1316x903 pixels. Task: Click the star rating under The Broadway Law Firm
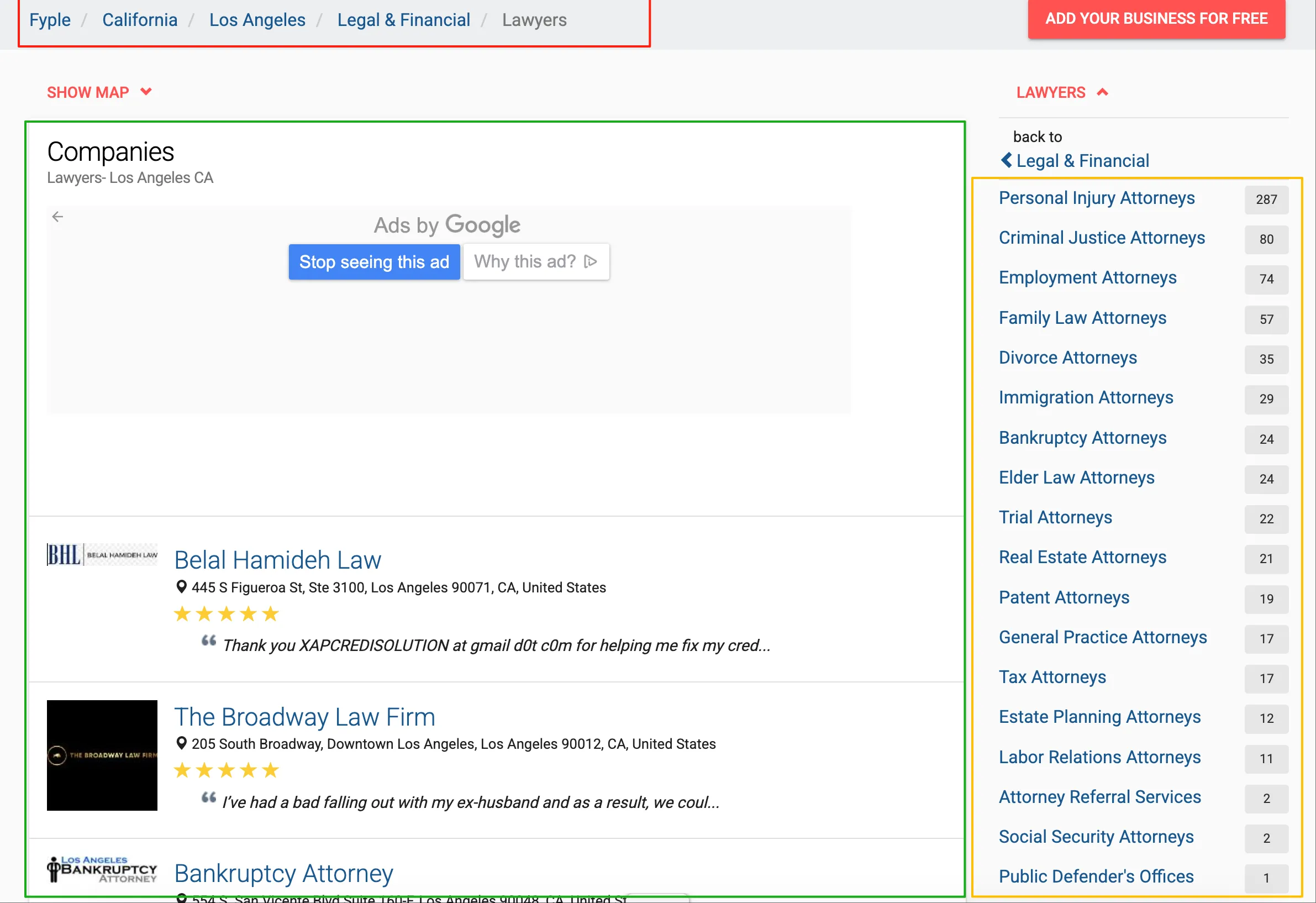(x=227, y=770)
